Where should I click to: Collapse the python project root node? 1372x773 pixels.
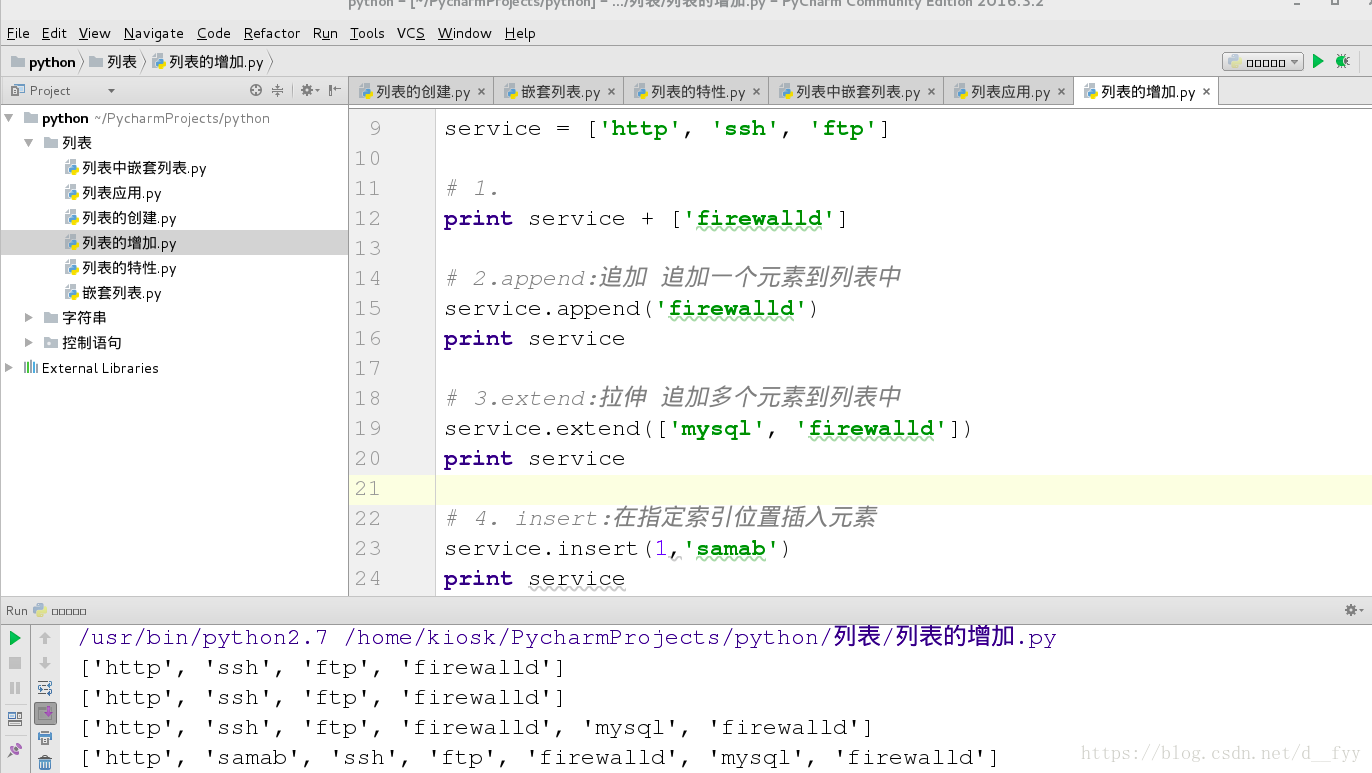(9, 118)
